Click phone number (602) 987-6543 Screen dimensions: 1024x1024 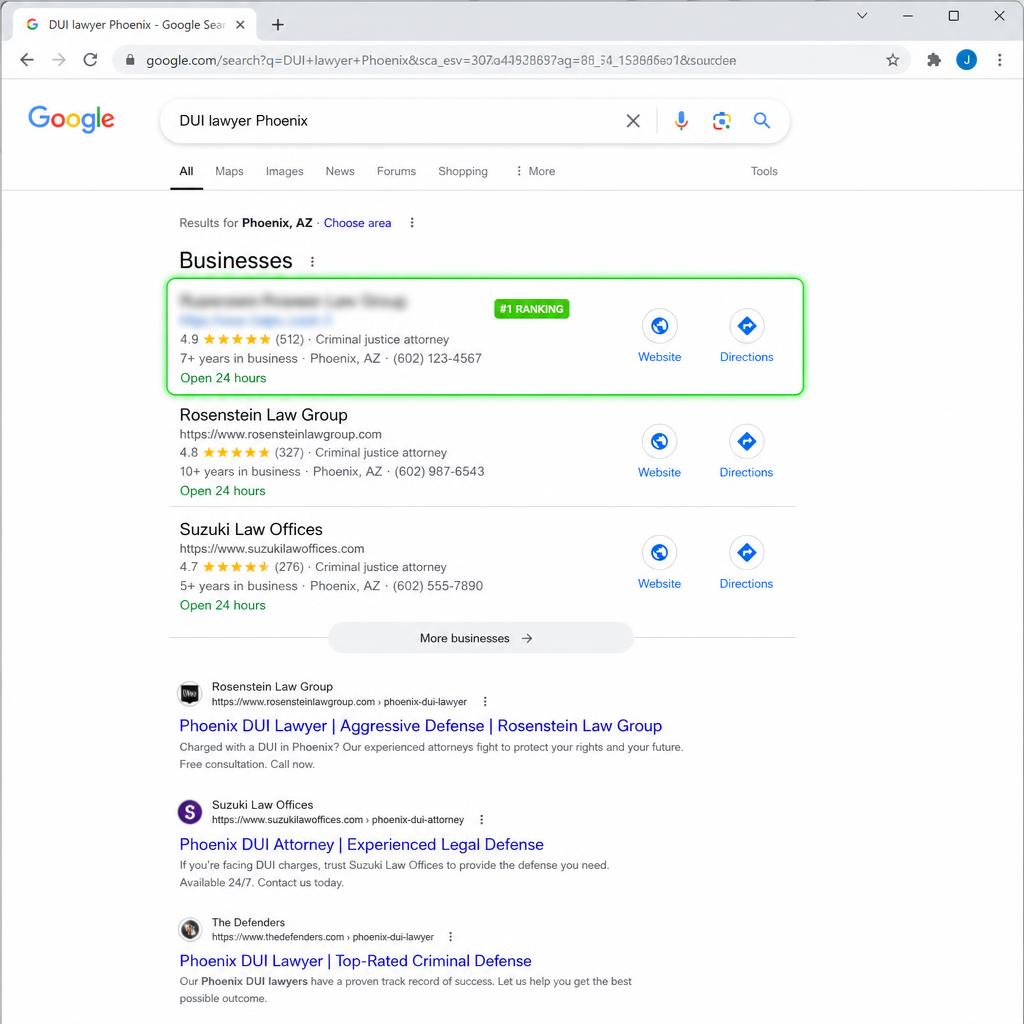point(439,472)
